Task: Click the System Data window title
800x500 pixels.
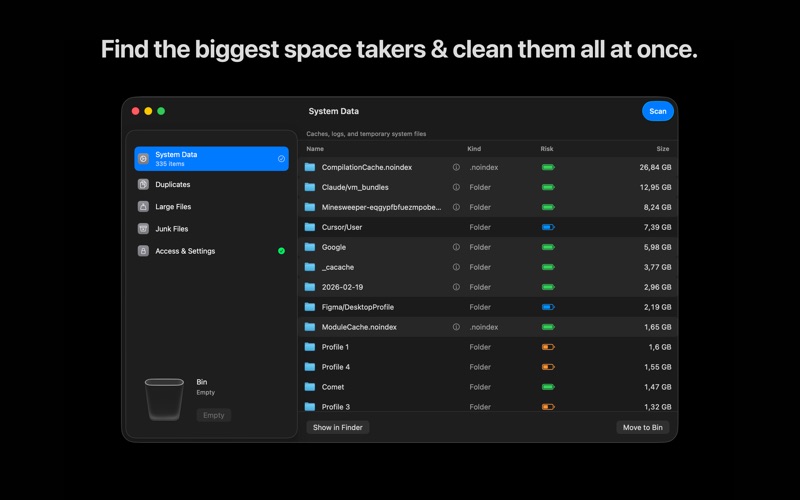Action: (334, 111)
